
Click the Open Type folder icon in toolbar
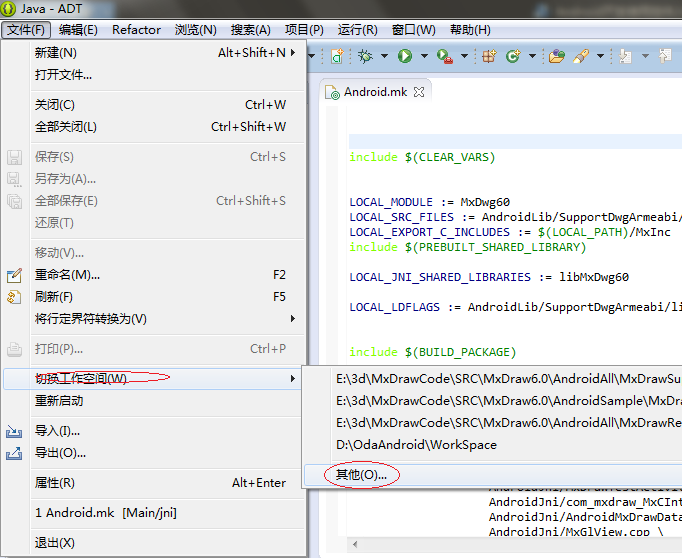click(557, 56)
